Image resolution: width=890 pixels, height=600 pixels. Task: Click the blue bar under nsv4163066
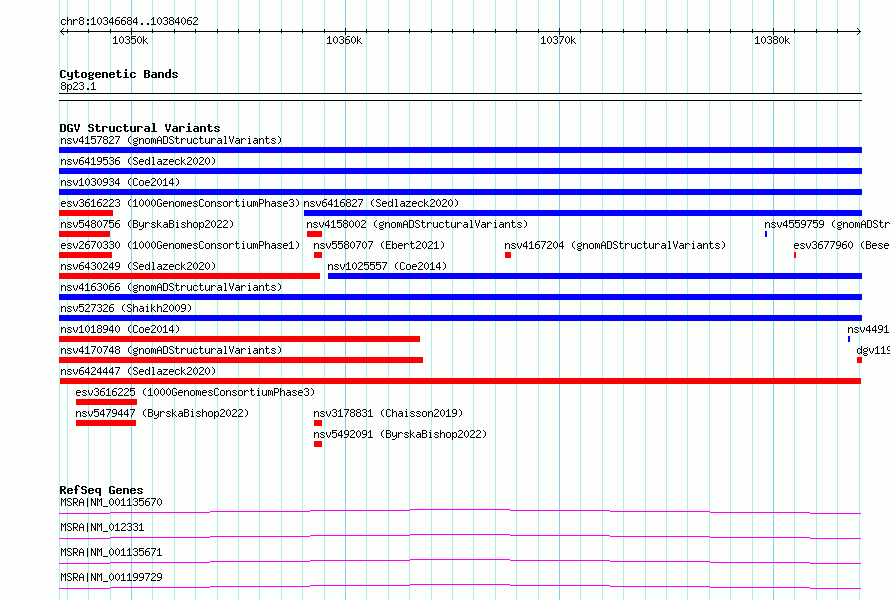pos(460,297)
